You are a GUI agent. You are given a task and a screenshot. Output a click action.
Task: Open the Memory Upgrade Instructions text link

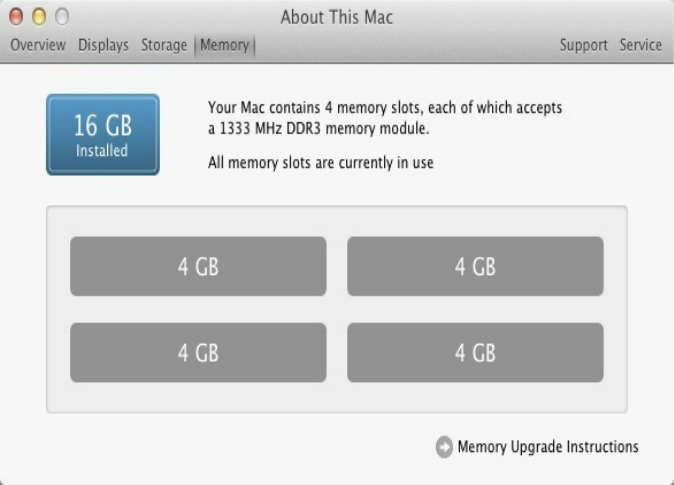[547, 447]
